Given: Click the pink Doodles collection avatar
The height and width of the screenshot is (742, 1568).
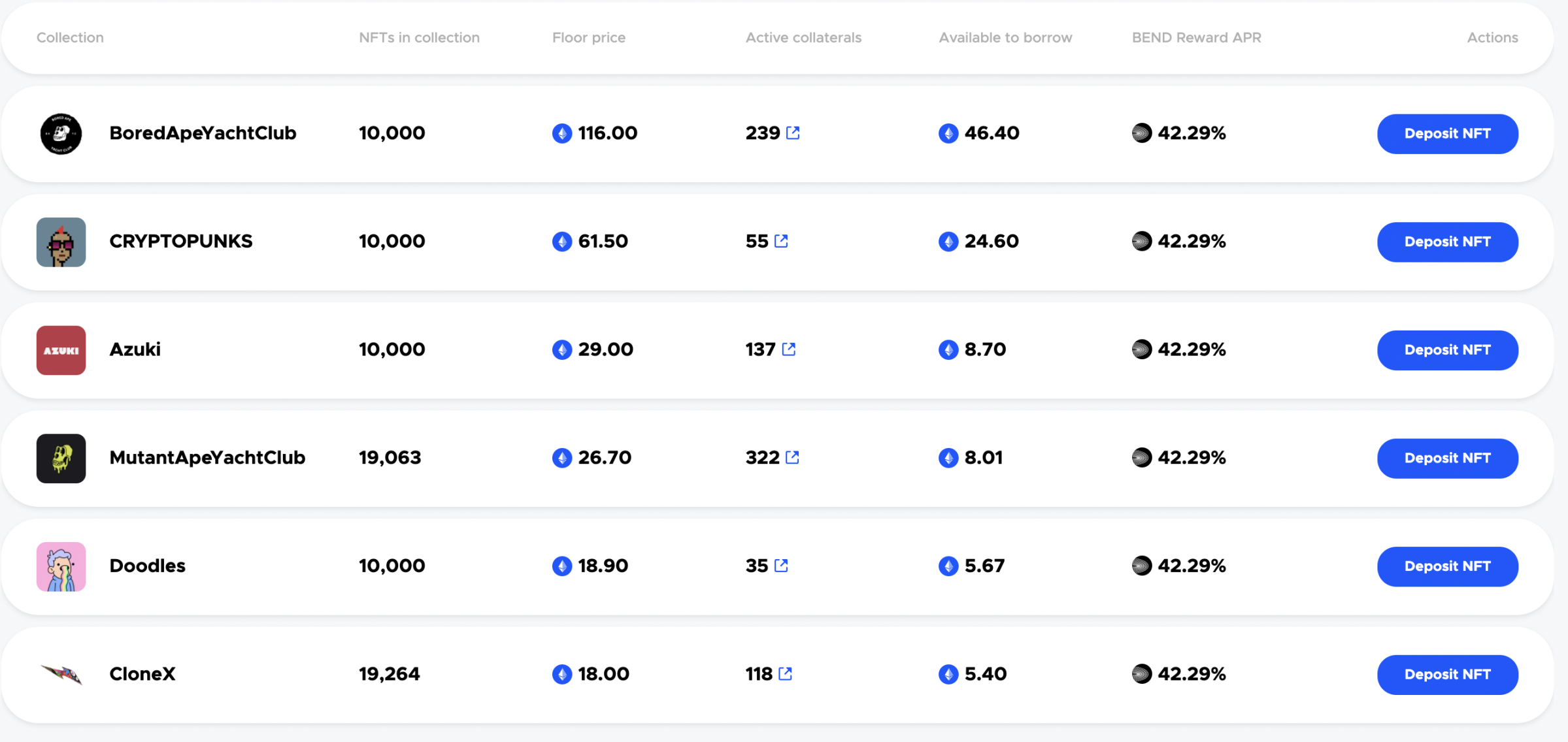Looking at the screenshot, I should (61, 566).
